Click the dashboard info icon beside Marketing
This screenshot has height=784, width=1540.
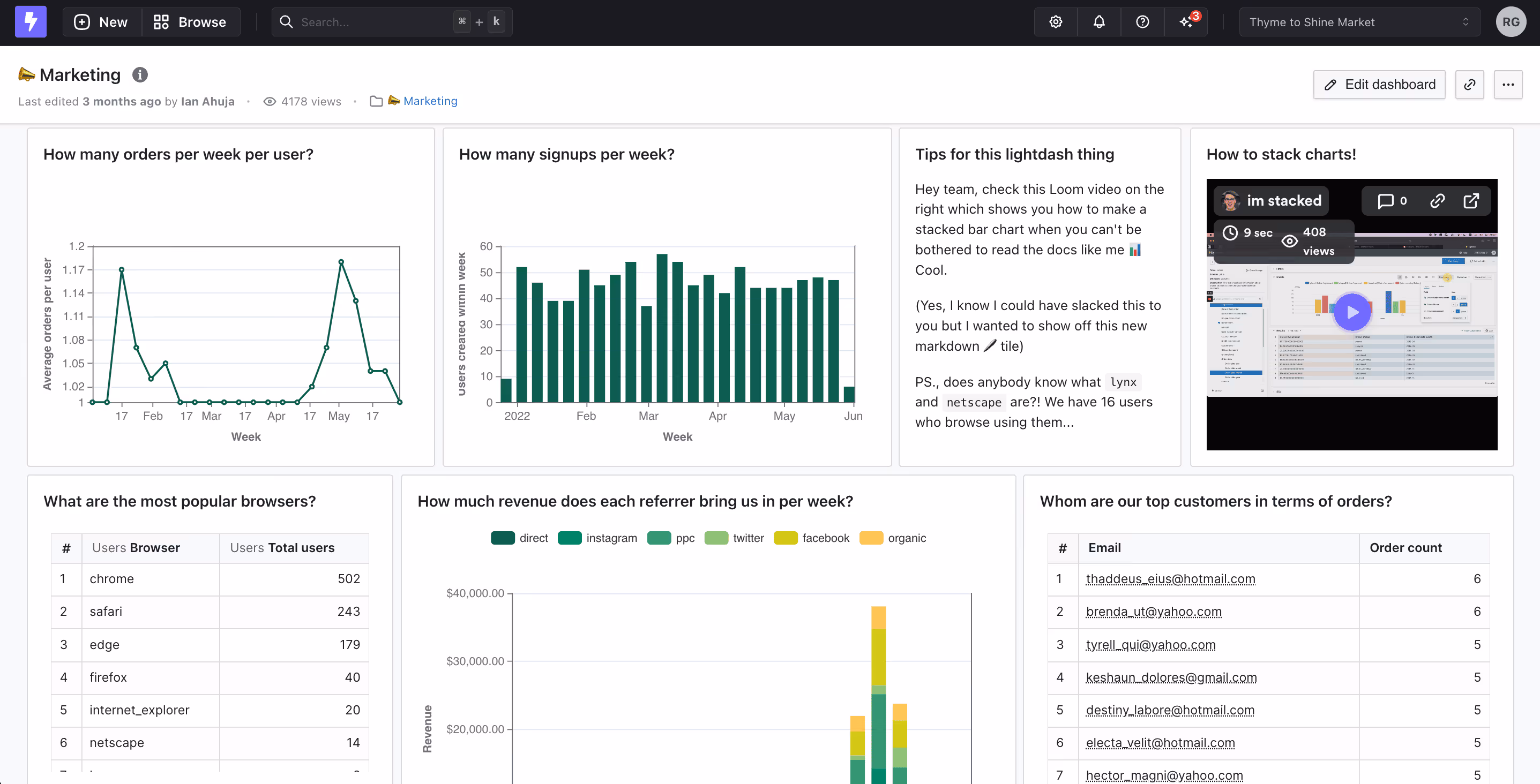(x=140, y=74)
